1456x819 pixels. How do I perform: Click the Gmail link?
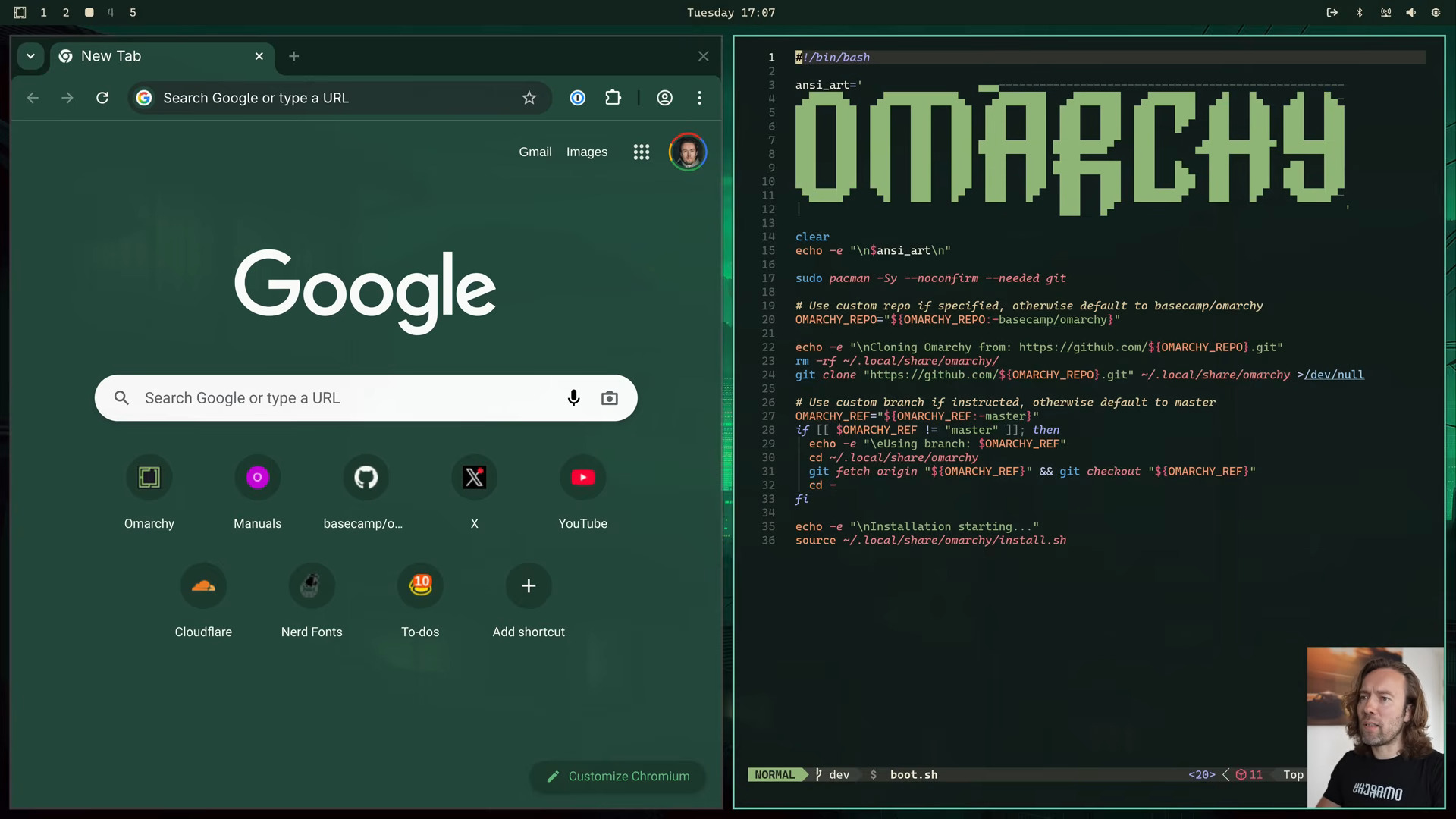tap(535, 152)
